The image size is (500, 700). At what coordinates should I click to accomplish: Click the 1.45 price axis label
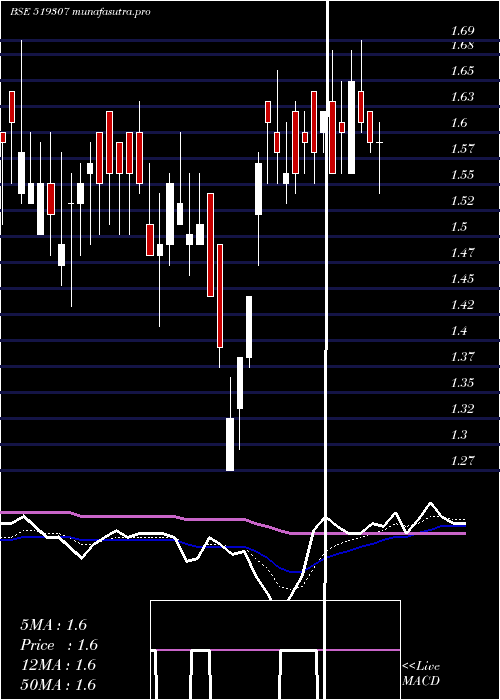tap(462, 279)
